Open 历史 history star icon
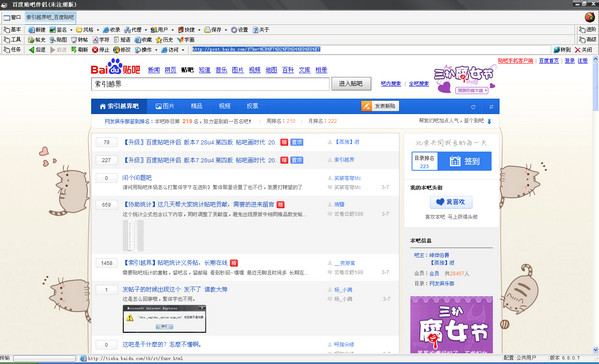 [164, 40]
